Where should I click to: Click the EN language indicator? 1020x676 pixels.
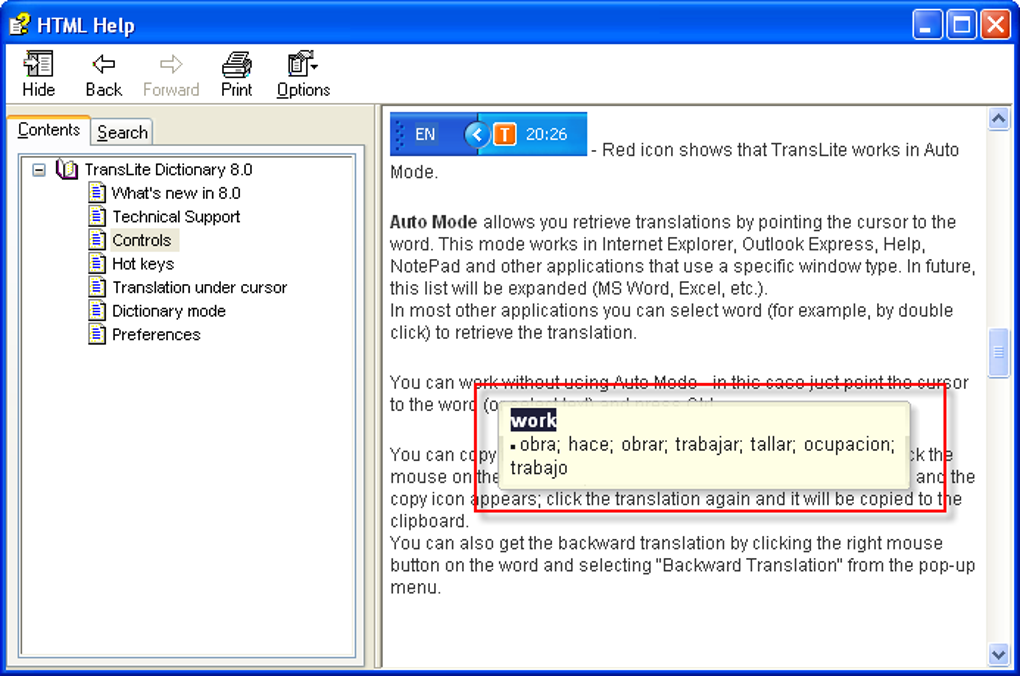click(425, 134)
